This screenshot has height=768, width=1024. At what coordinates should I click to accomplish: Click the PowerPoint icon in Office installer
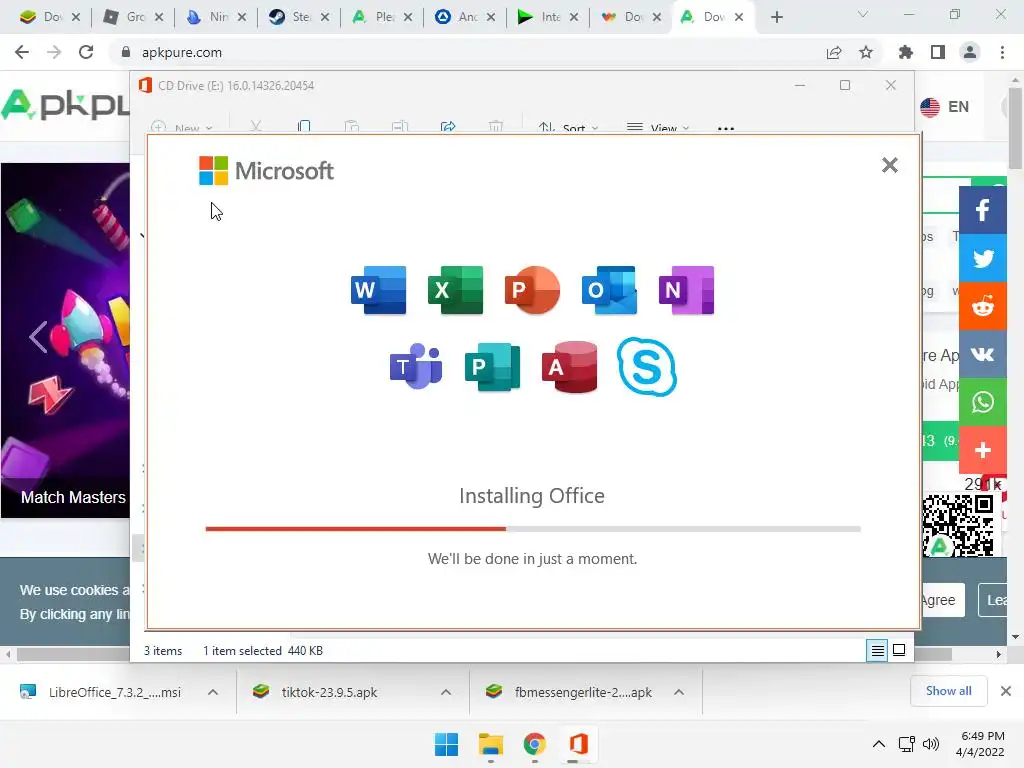(x=532, y=290)
